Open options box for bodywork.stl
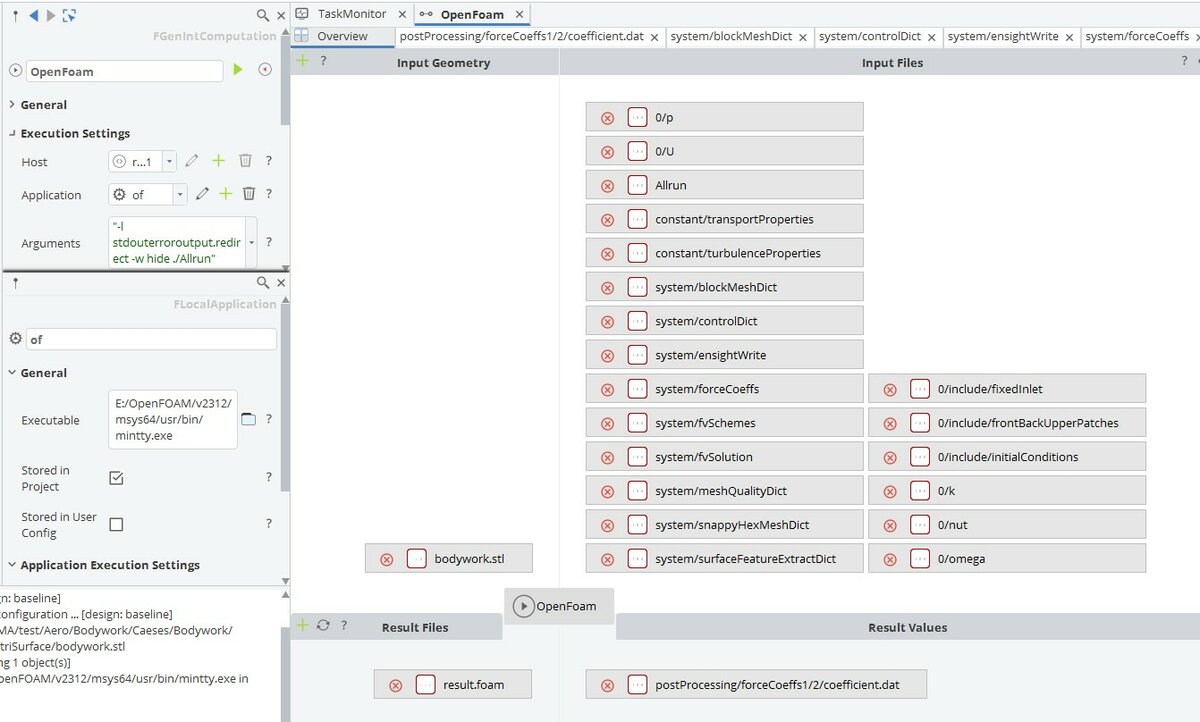Image resolution: width=1200 pixels, height=722 pixels. (417, 559)
